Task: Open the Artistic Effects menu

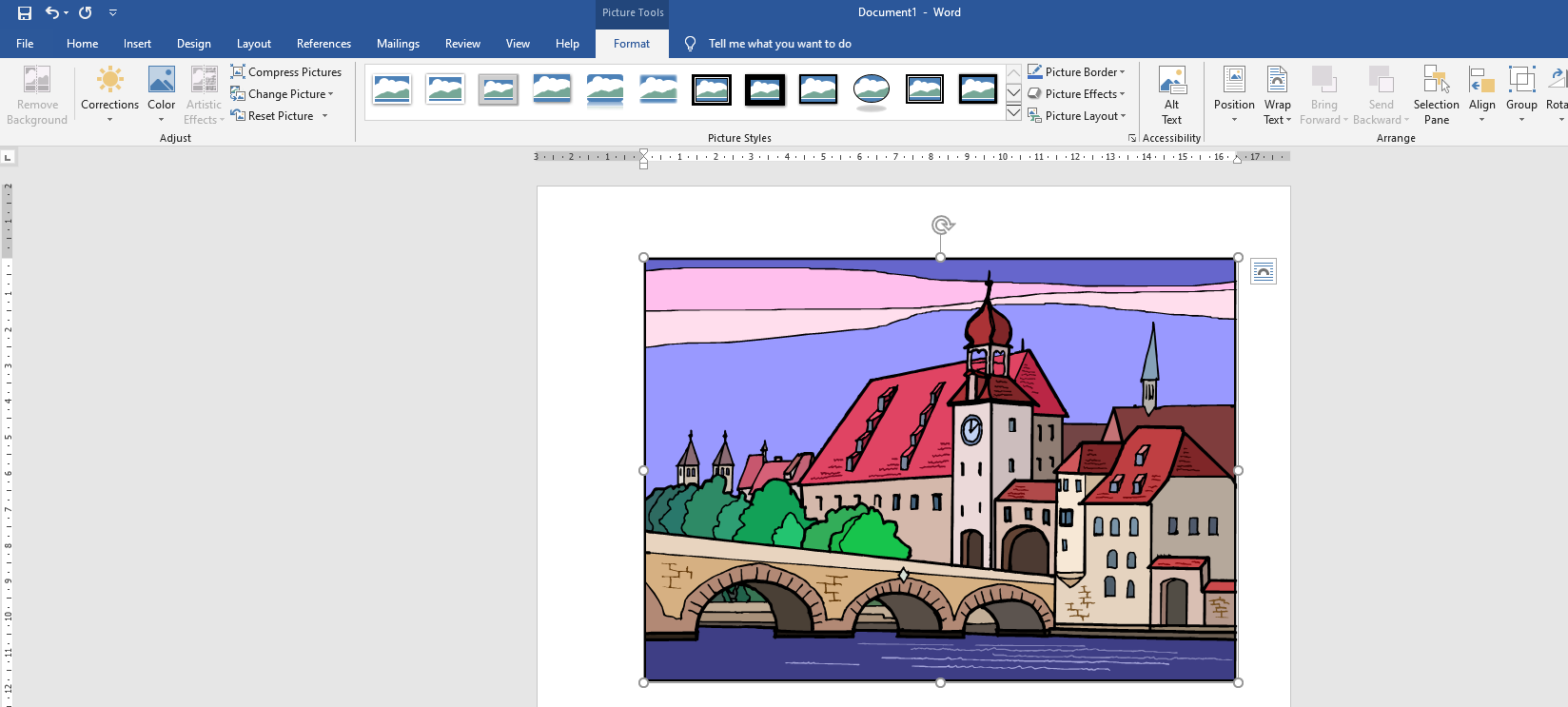Action: 204,94
